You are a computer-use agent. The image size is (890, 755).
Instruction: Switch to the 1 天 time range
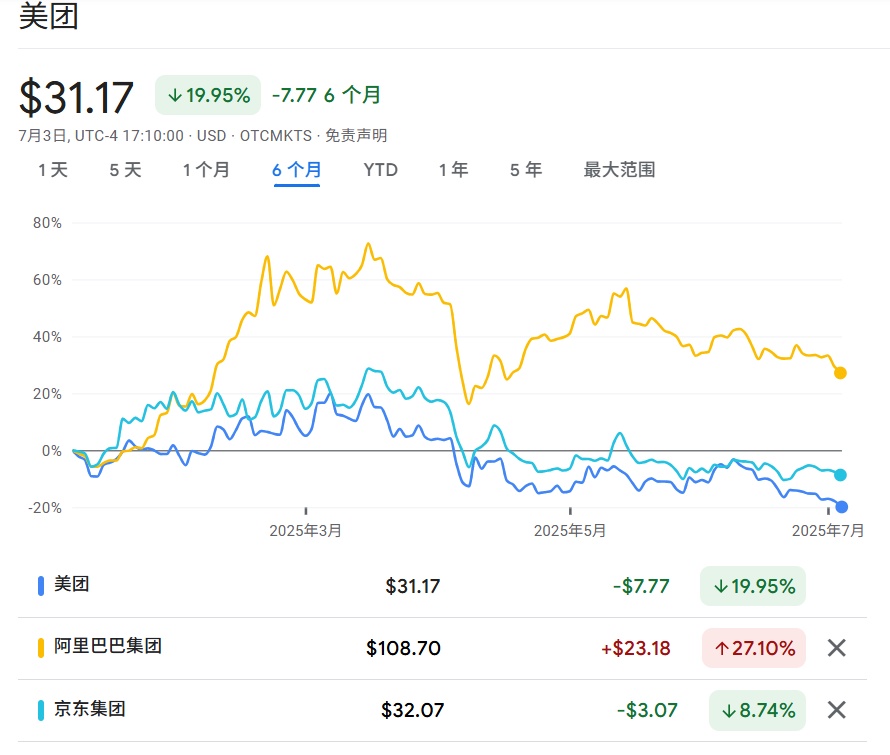[53, 170]
